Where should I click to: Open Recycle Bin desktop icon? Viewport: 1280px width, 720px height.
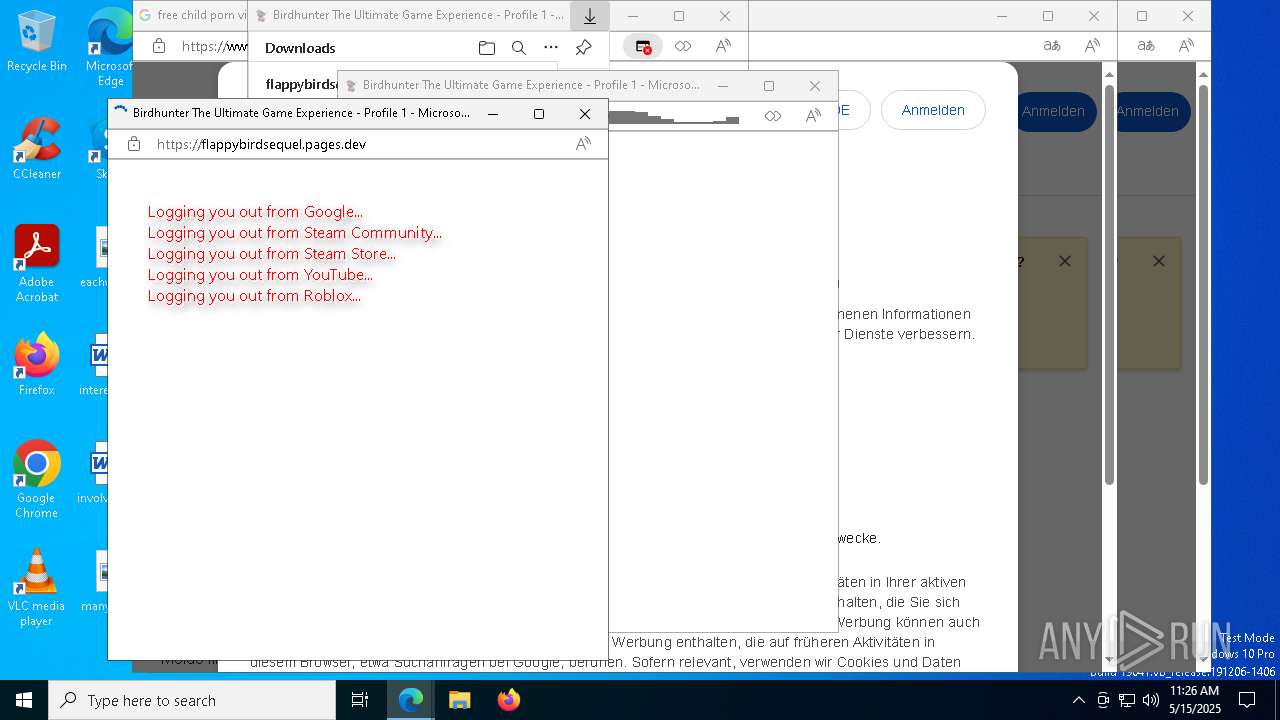[x=37, y=41]
